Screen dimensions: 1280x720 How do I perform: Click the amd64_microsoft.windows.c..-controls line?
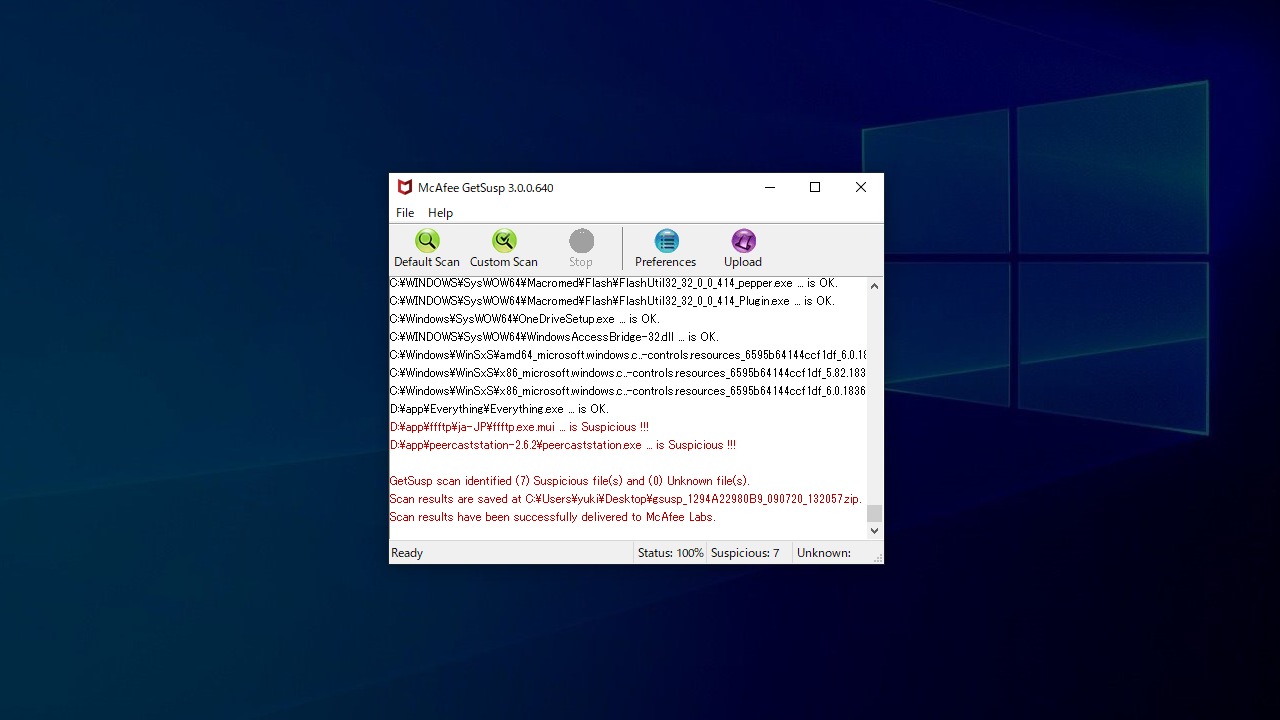(627, 355)
